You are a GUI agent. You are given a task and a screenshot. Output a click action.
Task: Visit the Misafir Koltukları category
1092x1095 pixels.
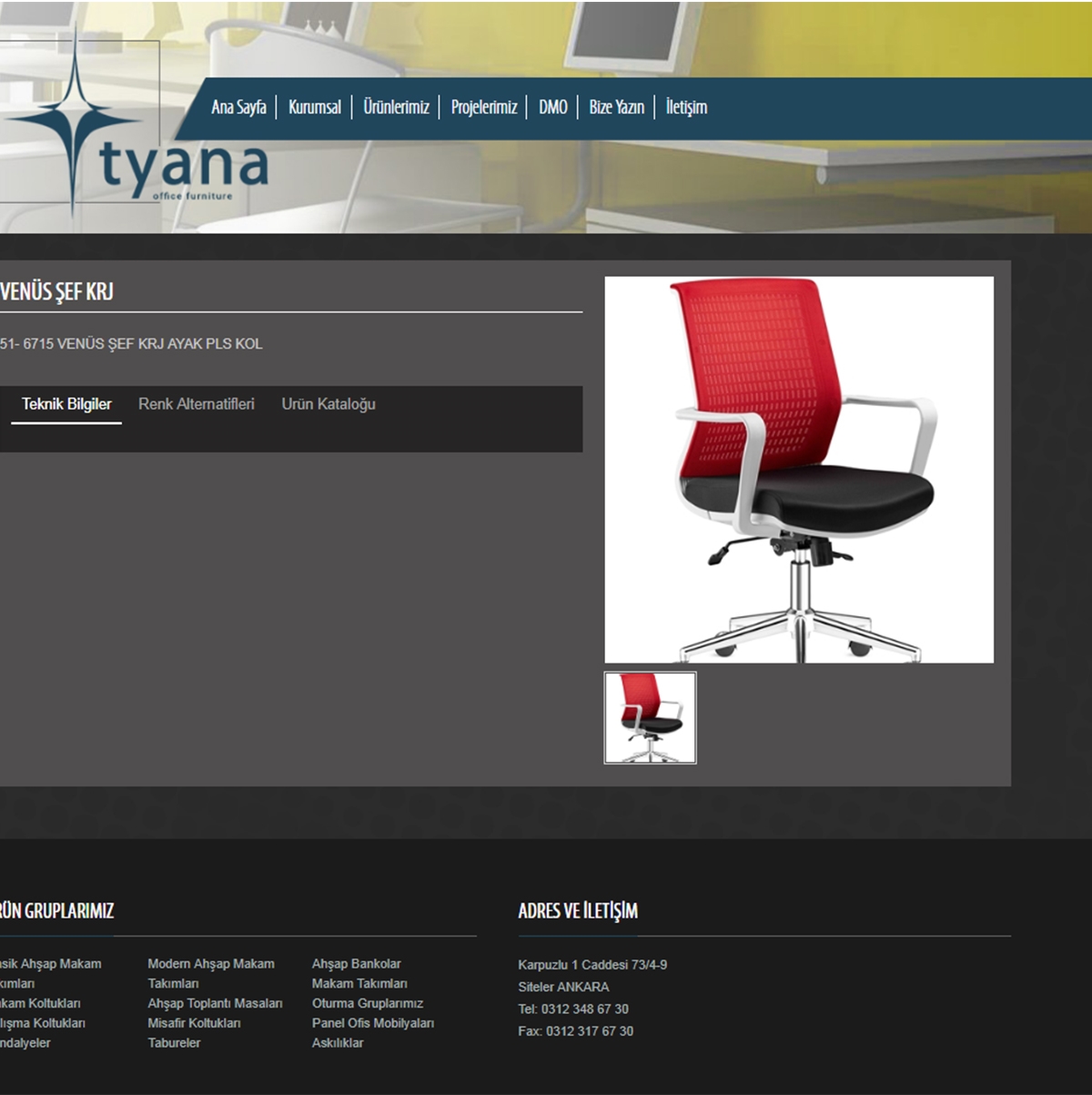194,1023
